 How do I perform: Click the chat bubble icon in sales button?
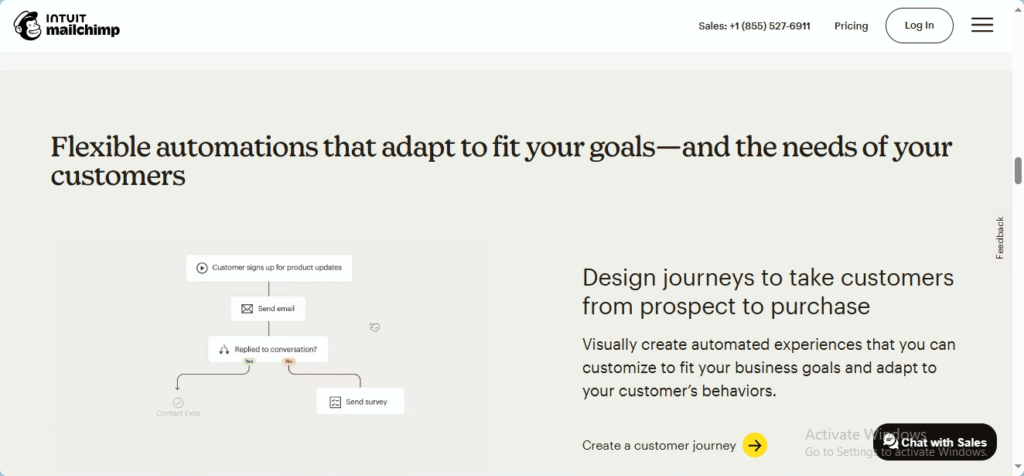[x=890, y=441]
